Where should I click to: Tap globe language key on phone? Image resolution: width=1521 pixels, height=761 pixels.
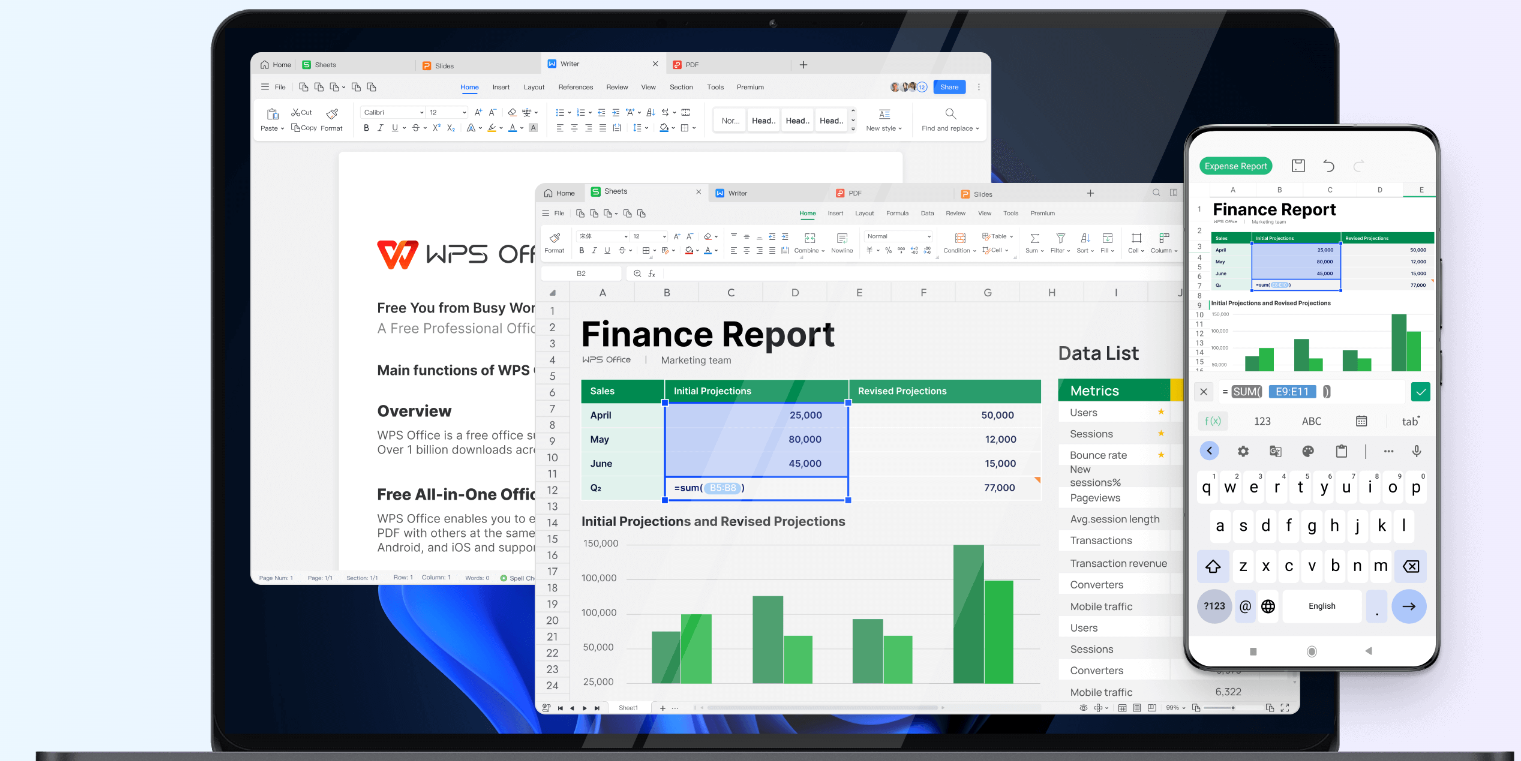coord(1268,606)
